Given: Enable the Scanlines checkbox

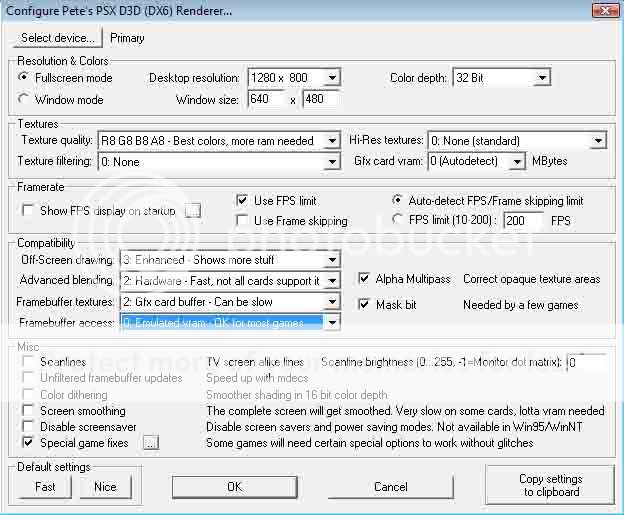Looking at the screenshot, I should 28,361.
